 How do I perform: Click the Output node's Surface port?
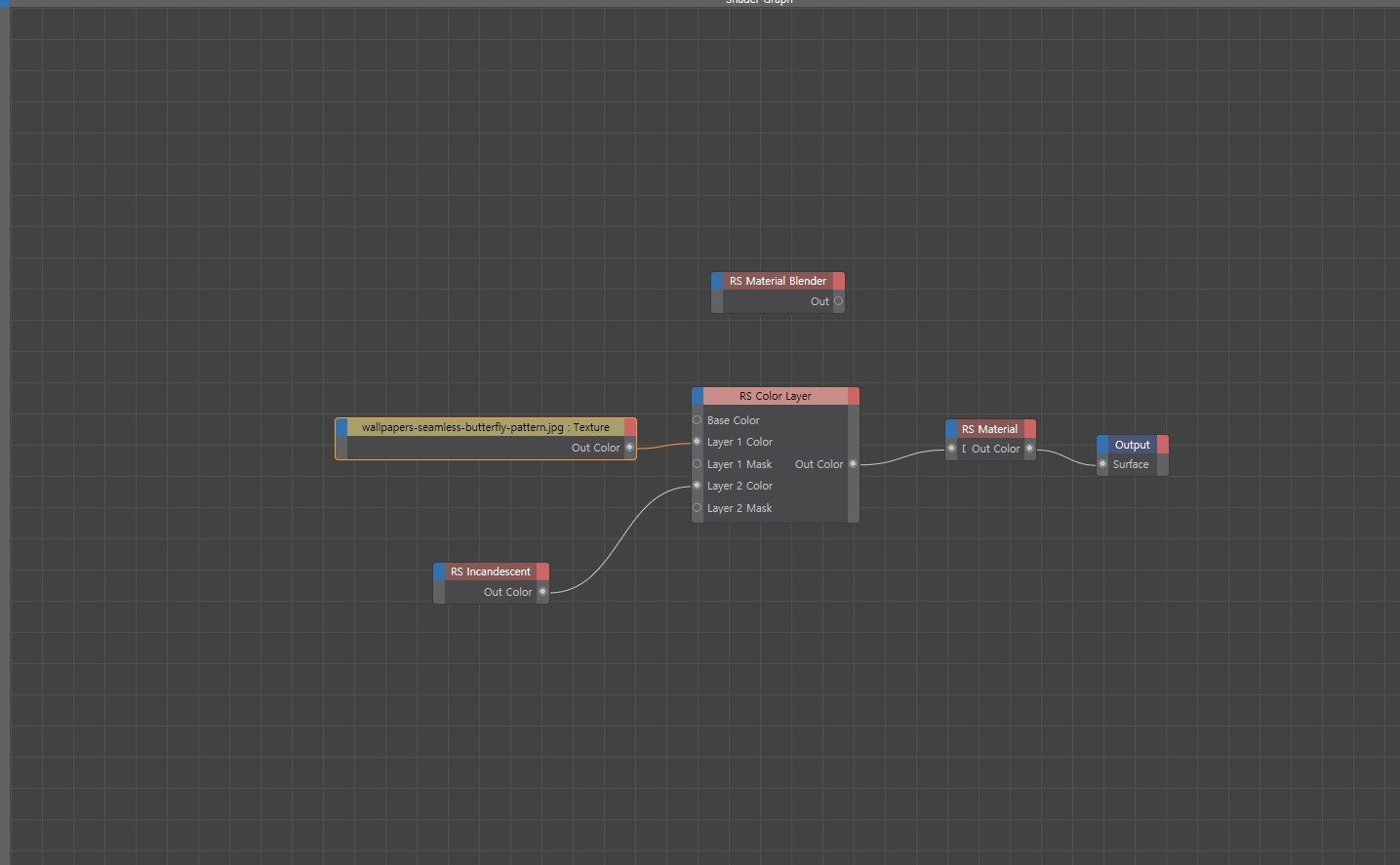(x=1102, y=464)
